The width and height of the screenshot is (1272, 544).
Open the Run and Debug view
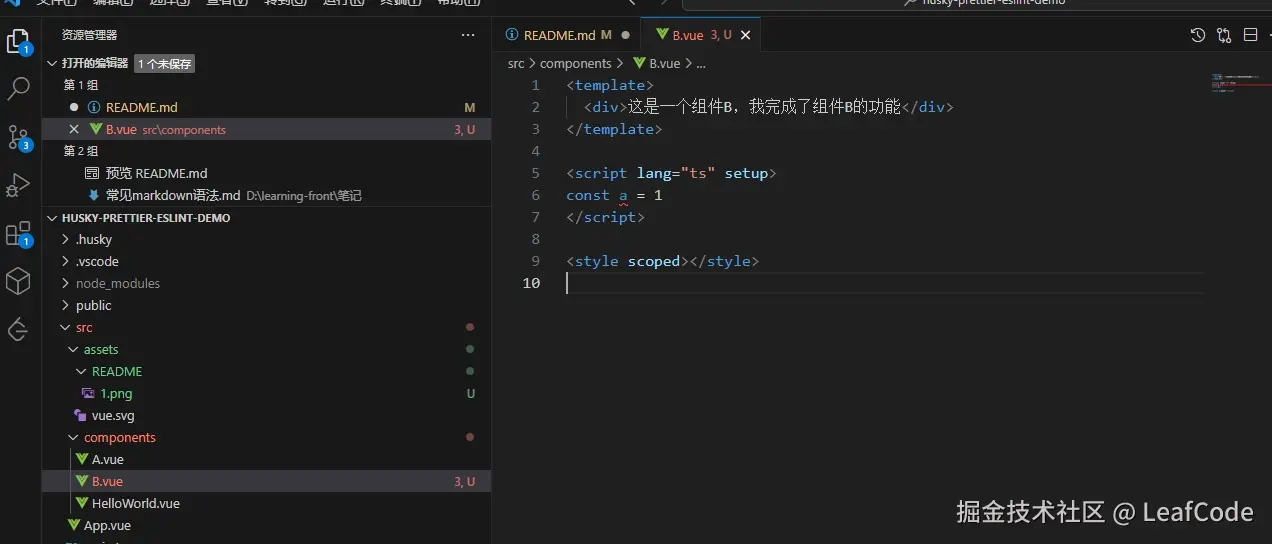[x=18, y=185]
